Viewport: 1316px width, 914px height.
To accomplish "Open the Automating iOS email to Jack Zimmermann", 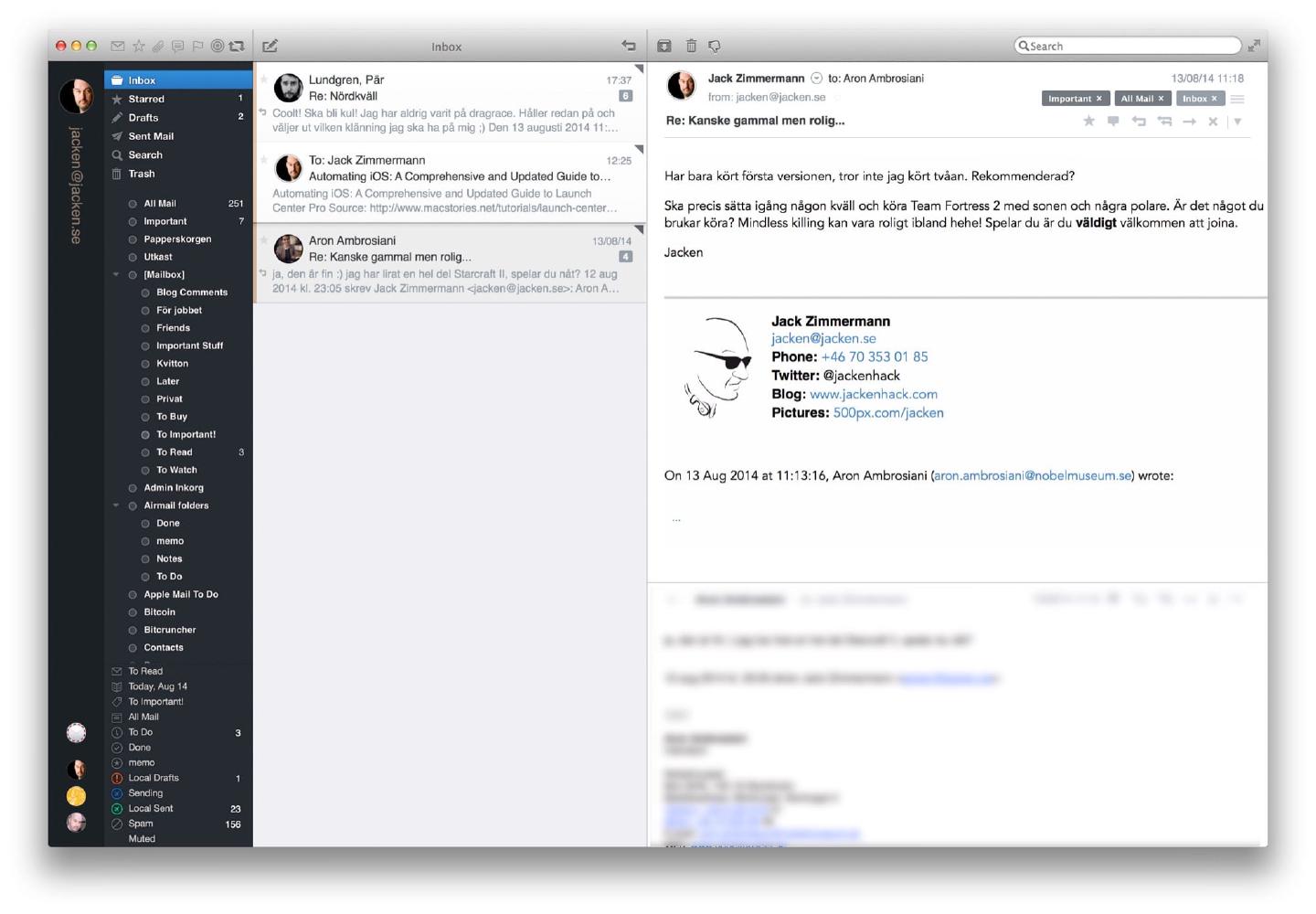I will coord(450,183).
